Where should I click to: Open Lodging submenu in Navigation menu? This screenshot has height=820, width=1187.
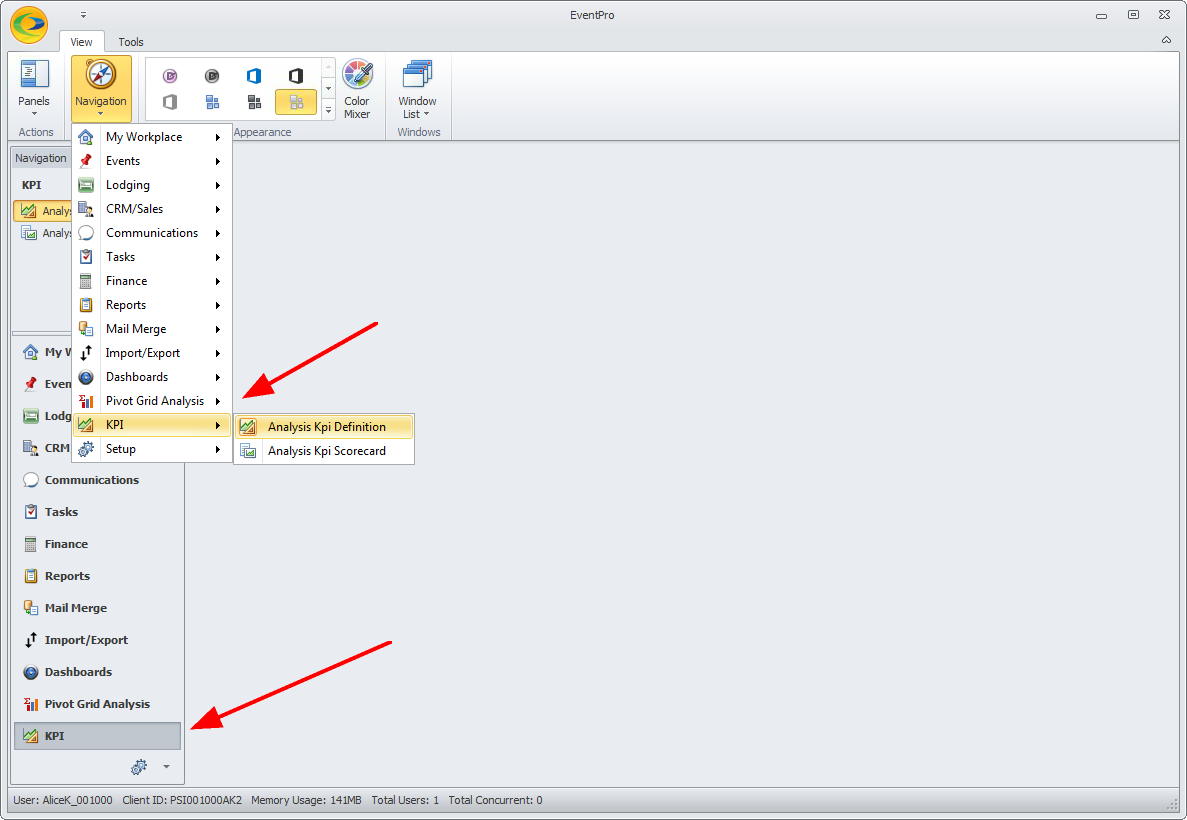pos(152,186)
